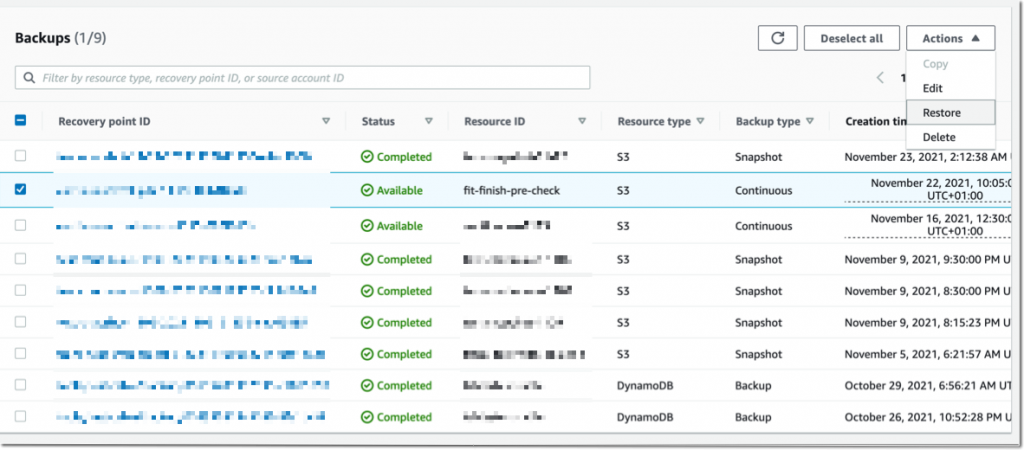1024x450 pixels.
Task: Click the Available status icon for fit-finish-pre-check
Action: pyautogui.click(x=367, y=191)
